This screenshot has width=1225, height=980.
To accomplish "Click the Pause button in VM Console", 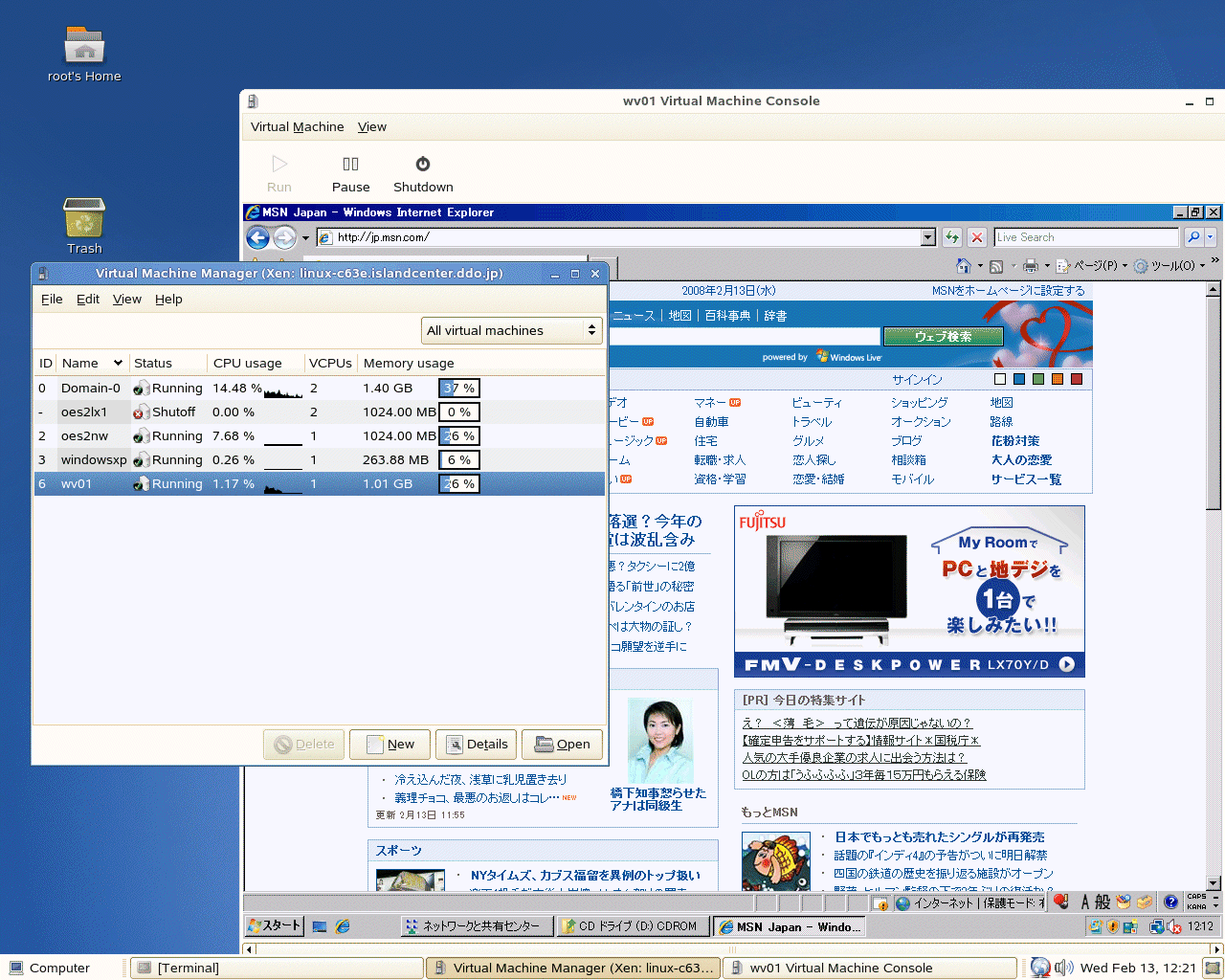I will 350,174.
